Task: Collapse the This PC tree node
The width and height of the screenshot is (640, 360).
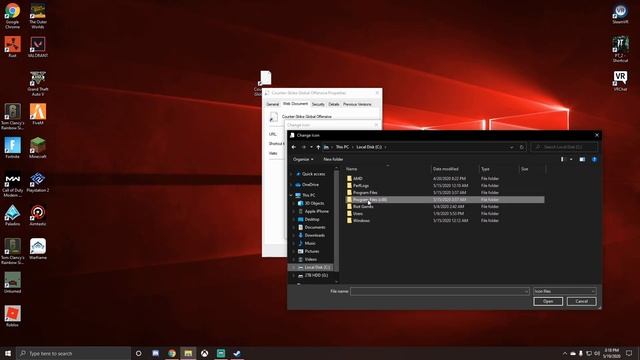Action: [x=291, y=195]
